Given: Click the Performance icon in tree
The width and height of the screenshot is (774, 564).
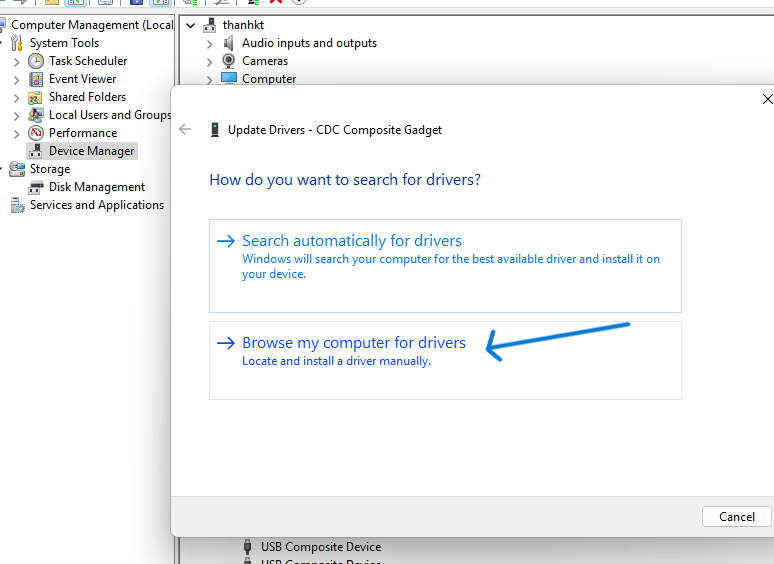Looking at the screenshot, I should (36, 133).
